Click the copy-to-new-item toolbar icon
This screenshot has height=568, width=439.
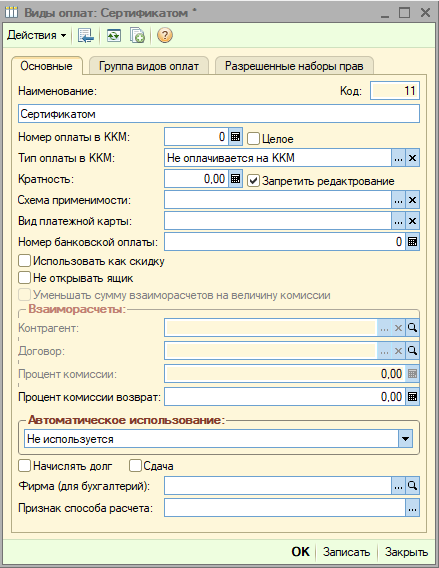[x=137, y=36]
